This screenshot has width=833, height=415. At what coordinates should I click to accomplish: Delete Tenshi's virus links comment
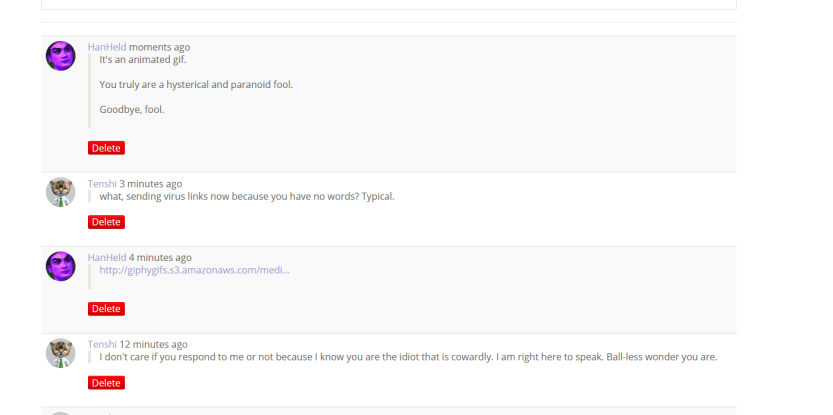tap(106, 222)
